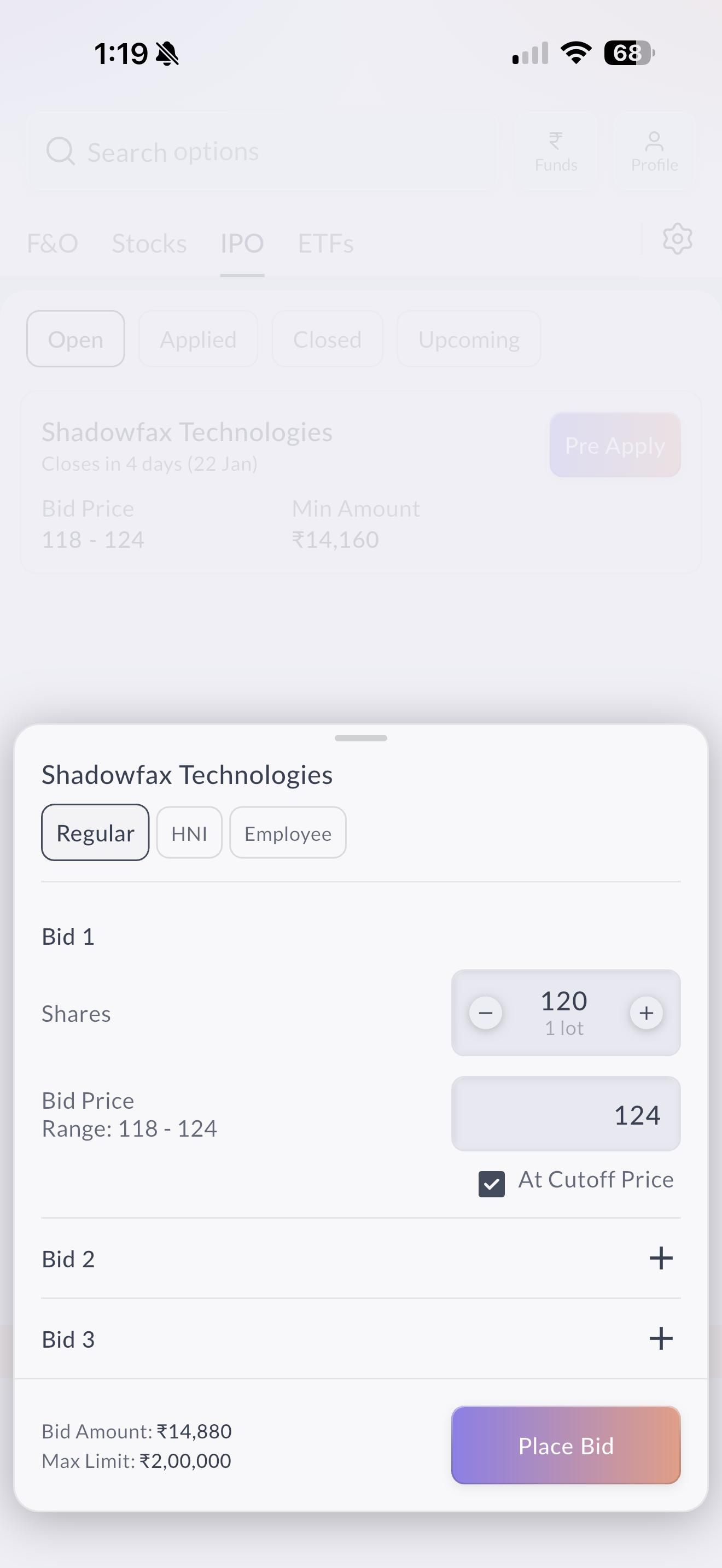This screenshot has width=722, height=1568.
Task: Decrease shares with the minus button
Action: (485, 1013)
